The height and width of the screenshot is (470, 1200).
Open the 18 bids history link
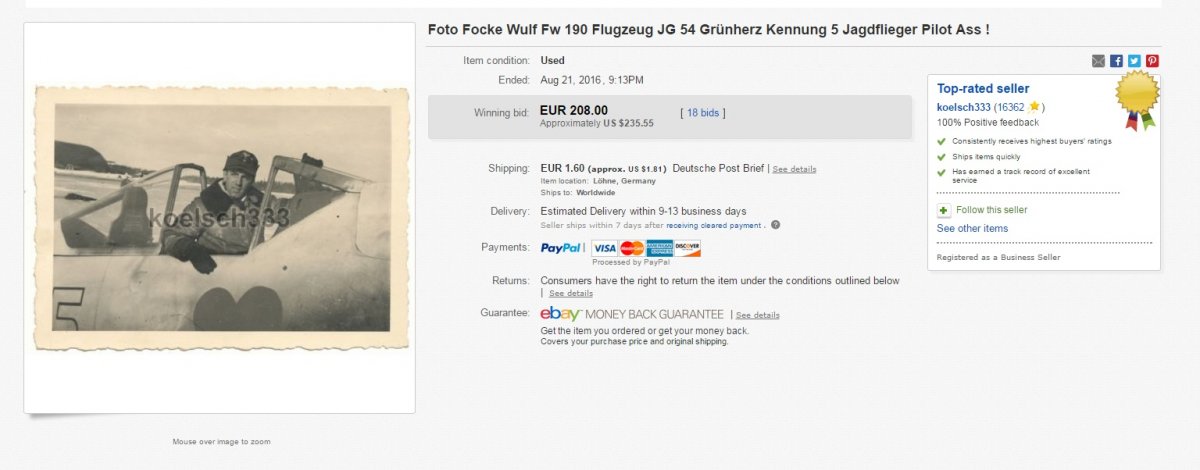click(x=703, y=113)
